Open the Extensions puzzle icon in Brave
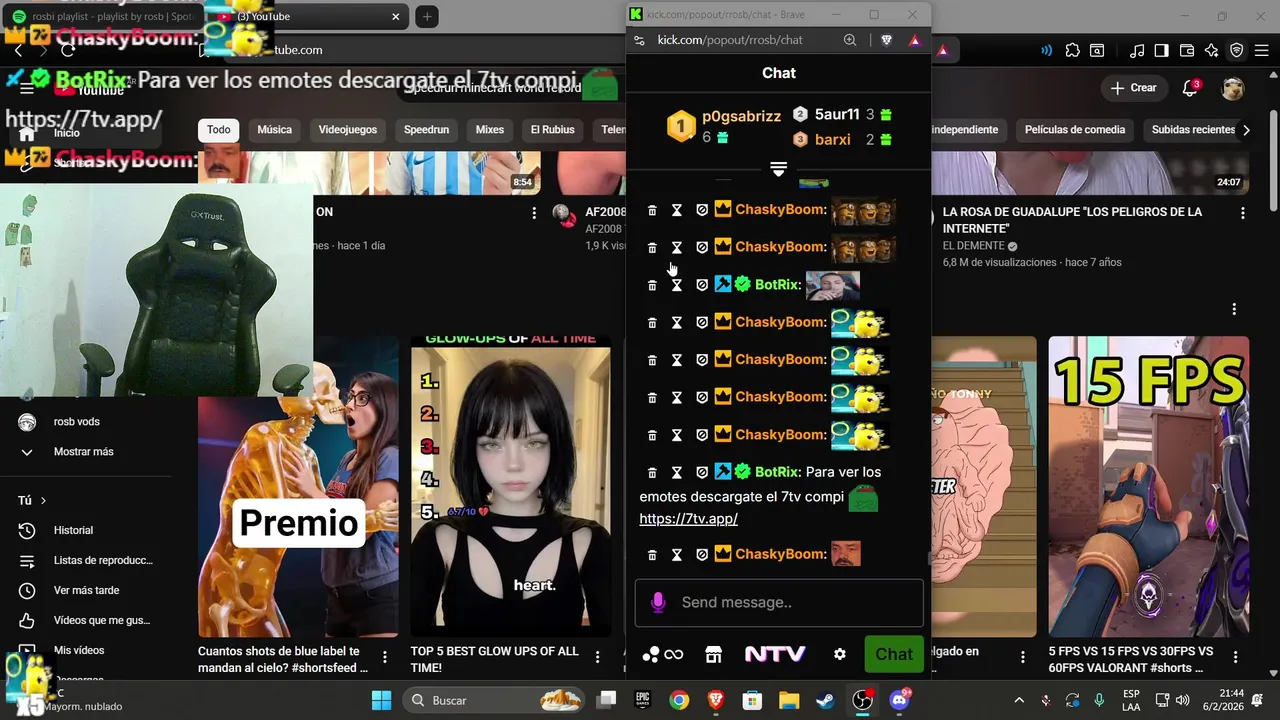The height and width of the screenshot is (720, 1280). coord(1073,50)
